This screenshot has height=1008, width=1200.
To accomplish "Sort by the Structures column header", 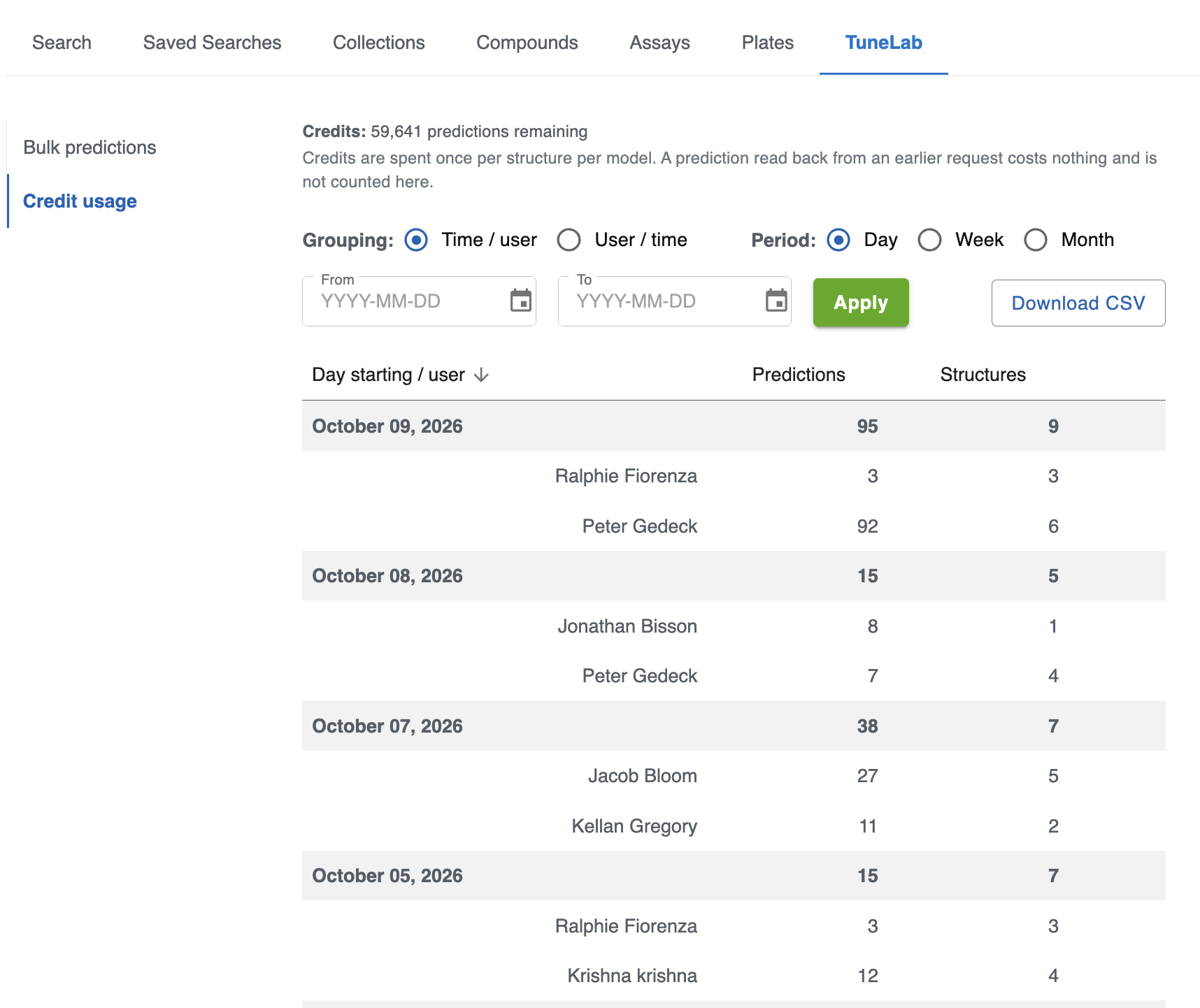I will click(x=983, y=375).
